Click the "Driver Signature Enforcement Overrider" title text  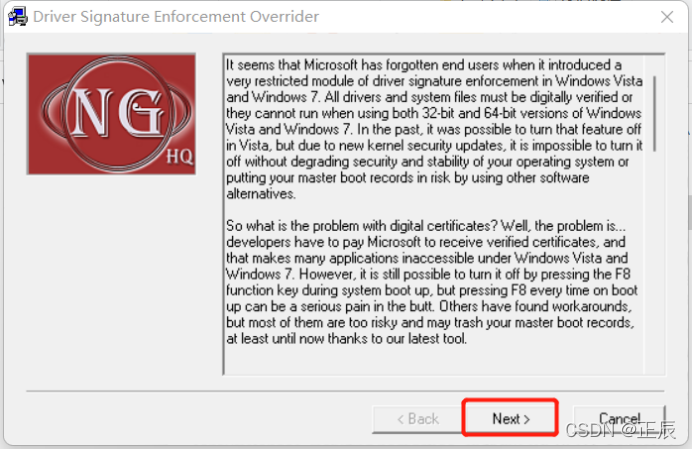[176, 17]
